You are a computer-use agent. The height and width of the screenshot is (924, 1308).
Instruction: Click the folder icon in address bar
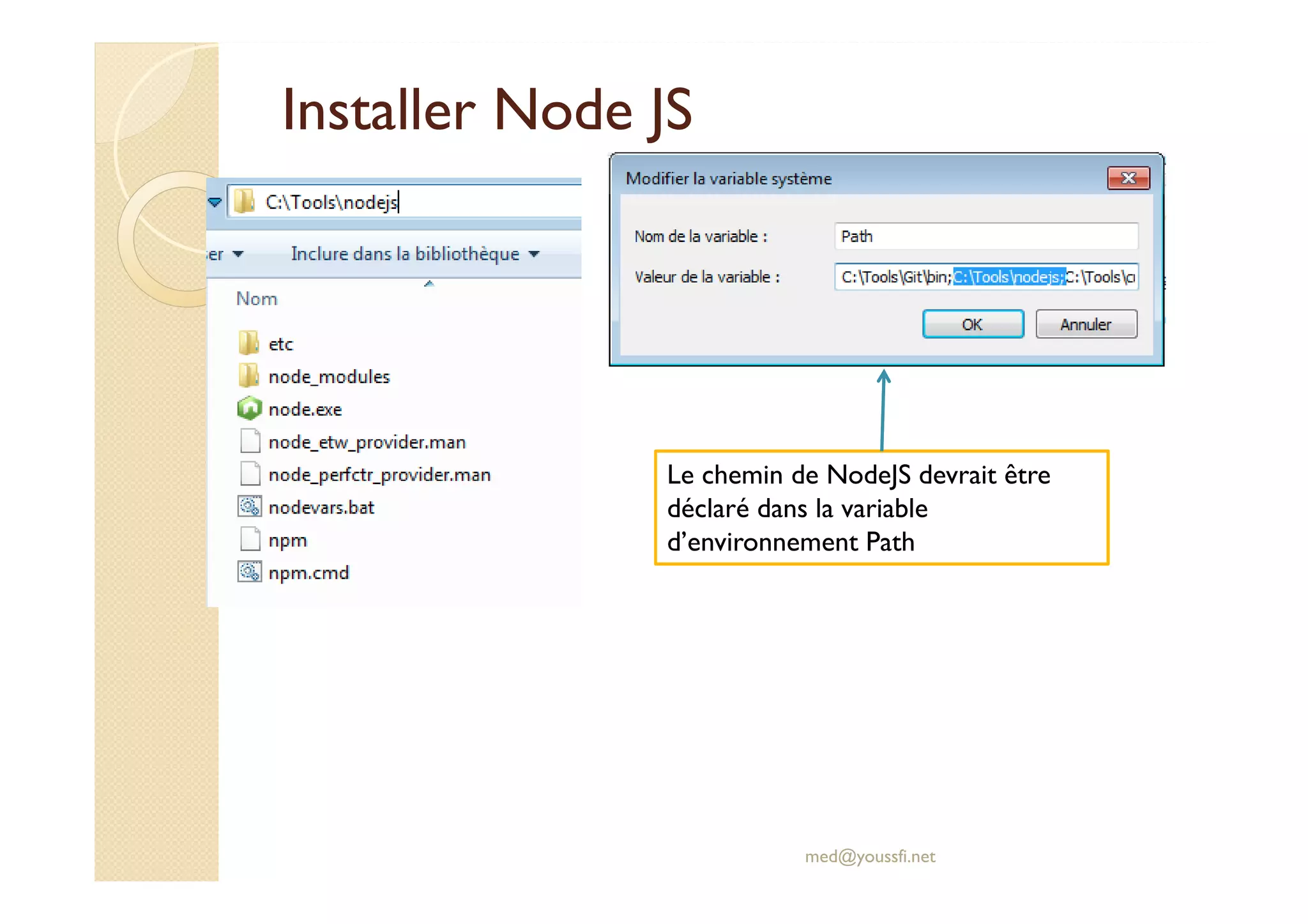(245, 202)
